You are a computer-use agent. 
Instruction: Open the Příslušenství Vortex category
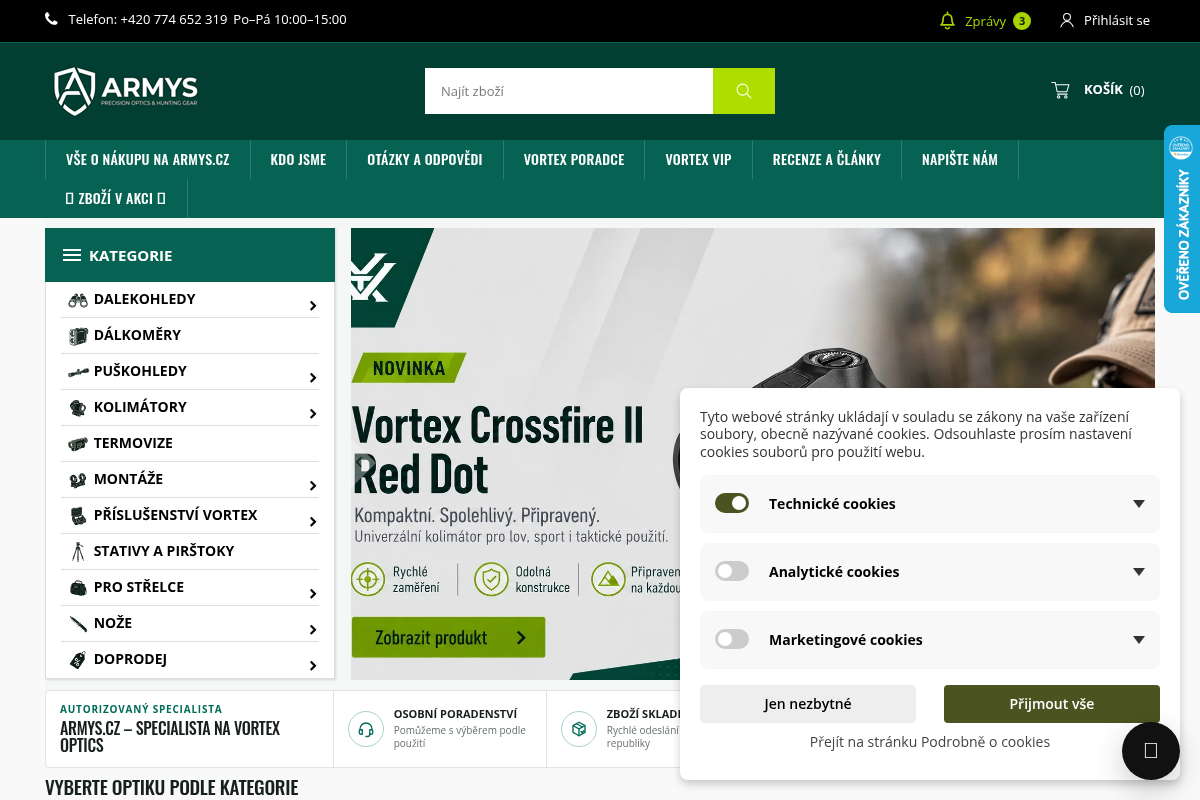(x=176, y=515)
